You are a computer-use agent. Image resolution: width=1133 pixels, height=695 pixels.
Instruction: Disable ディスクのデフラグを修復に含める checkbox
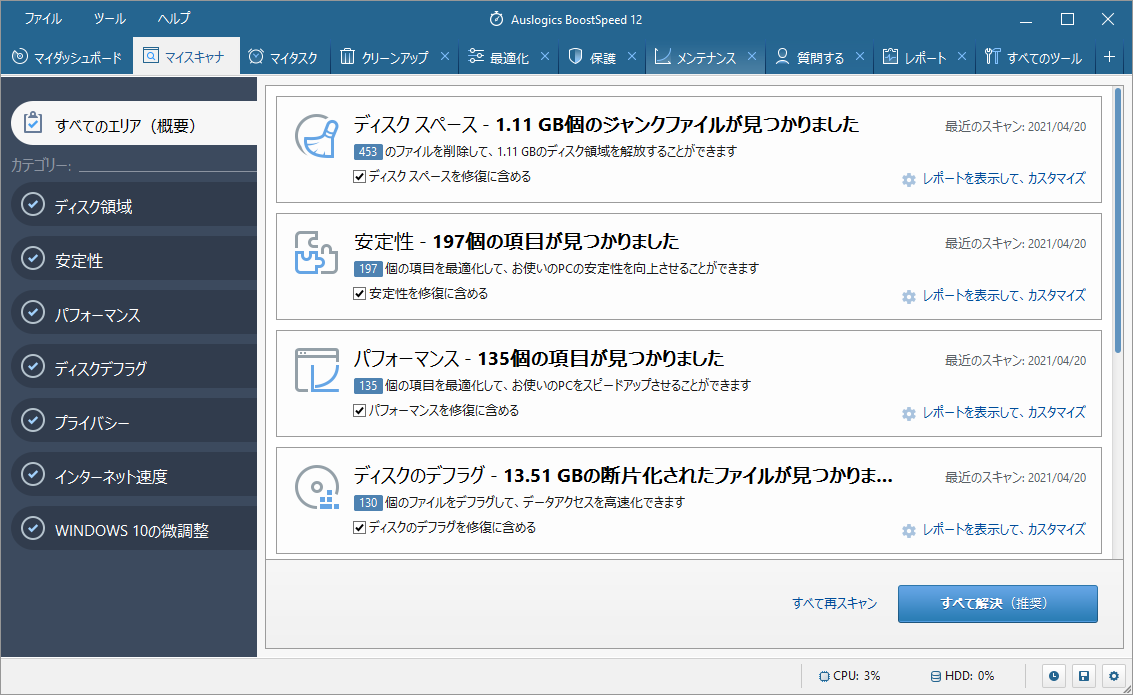[x=360, y=528]
